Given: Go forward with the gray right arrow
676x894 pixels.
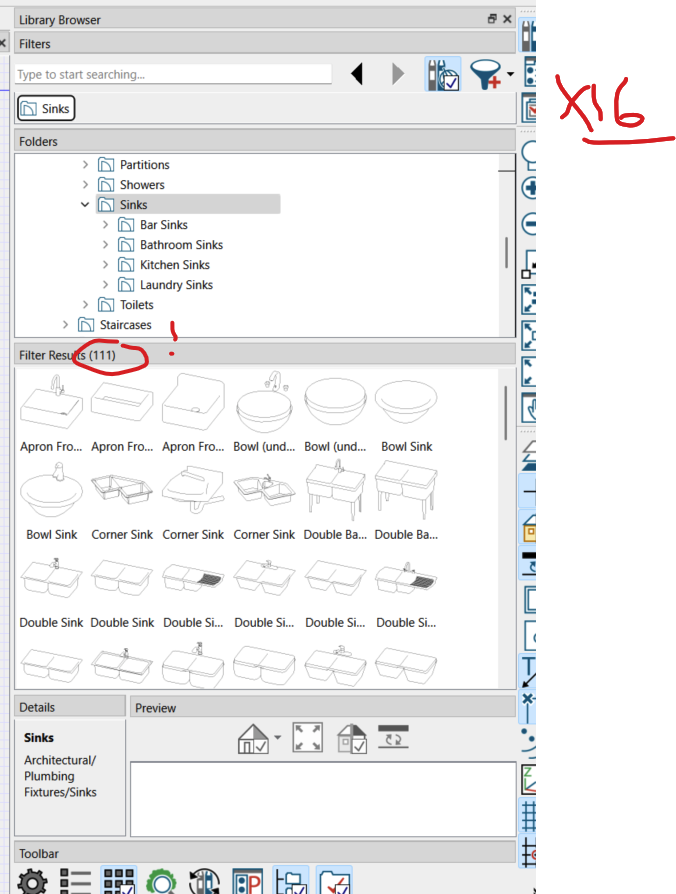Looking at the screenshot, I should click(398, 74).
